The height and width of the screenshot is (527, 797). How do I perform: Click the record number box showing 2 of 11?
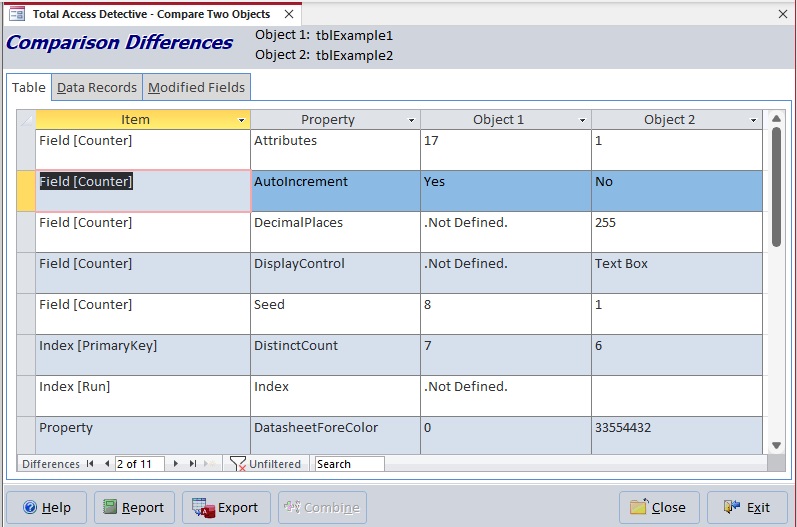[139, 464]
